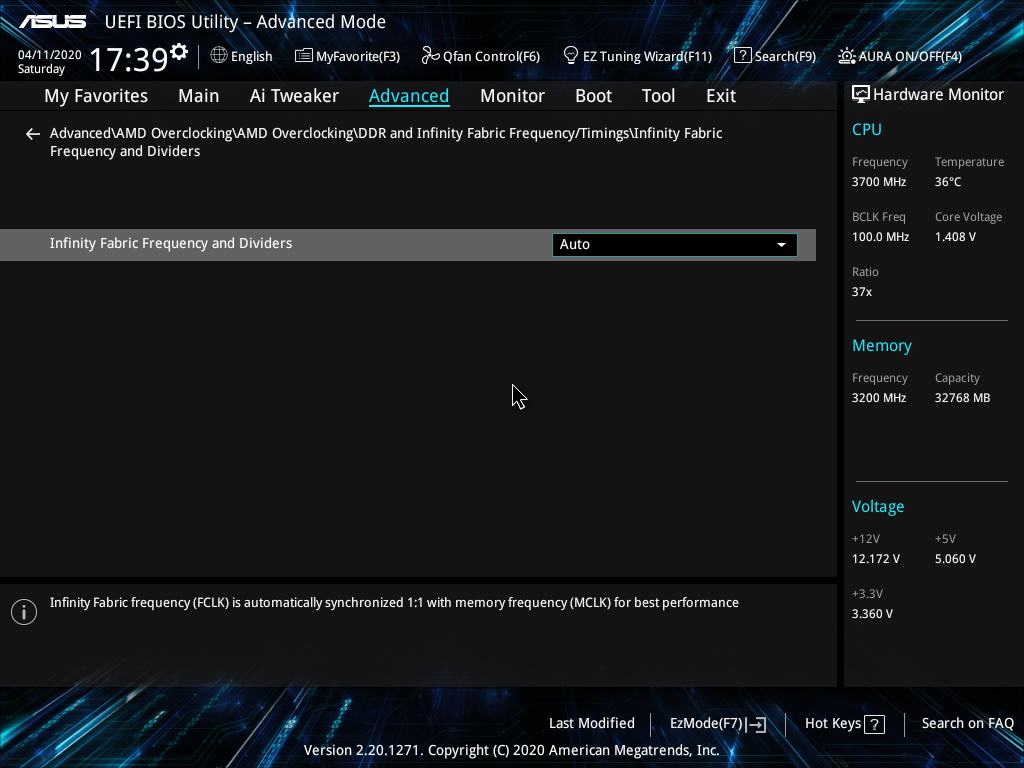This screenshot has width=1024, height=768.
Task: Select the Advanced tab
Action: click(x=409, y=96)
